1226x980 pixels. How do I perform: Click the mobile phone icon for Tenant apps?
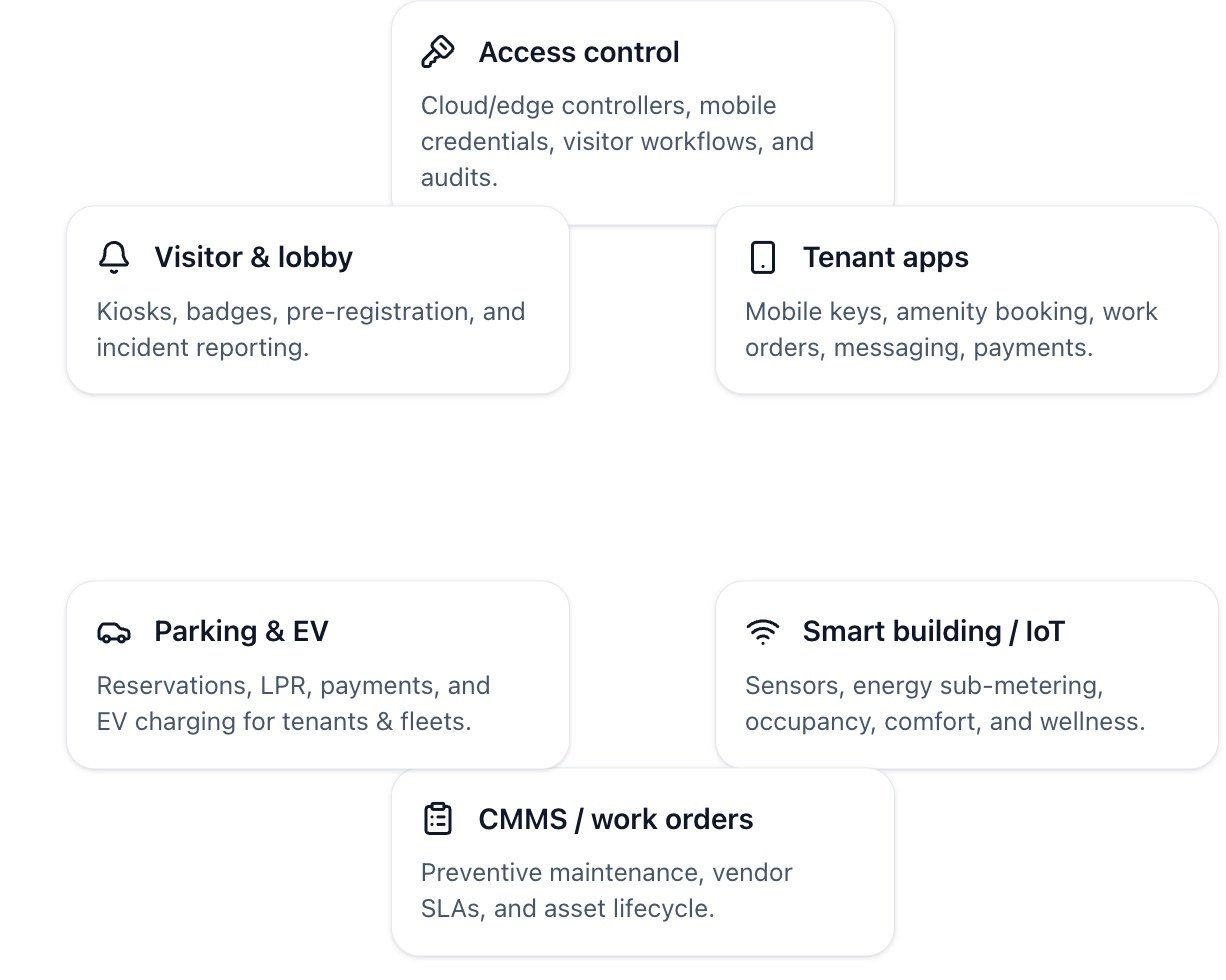point(762,257)
